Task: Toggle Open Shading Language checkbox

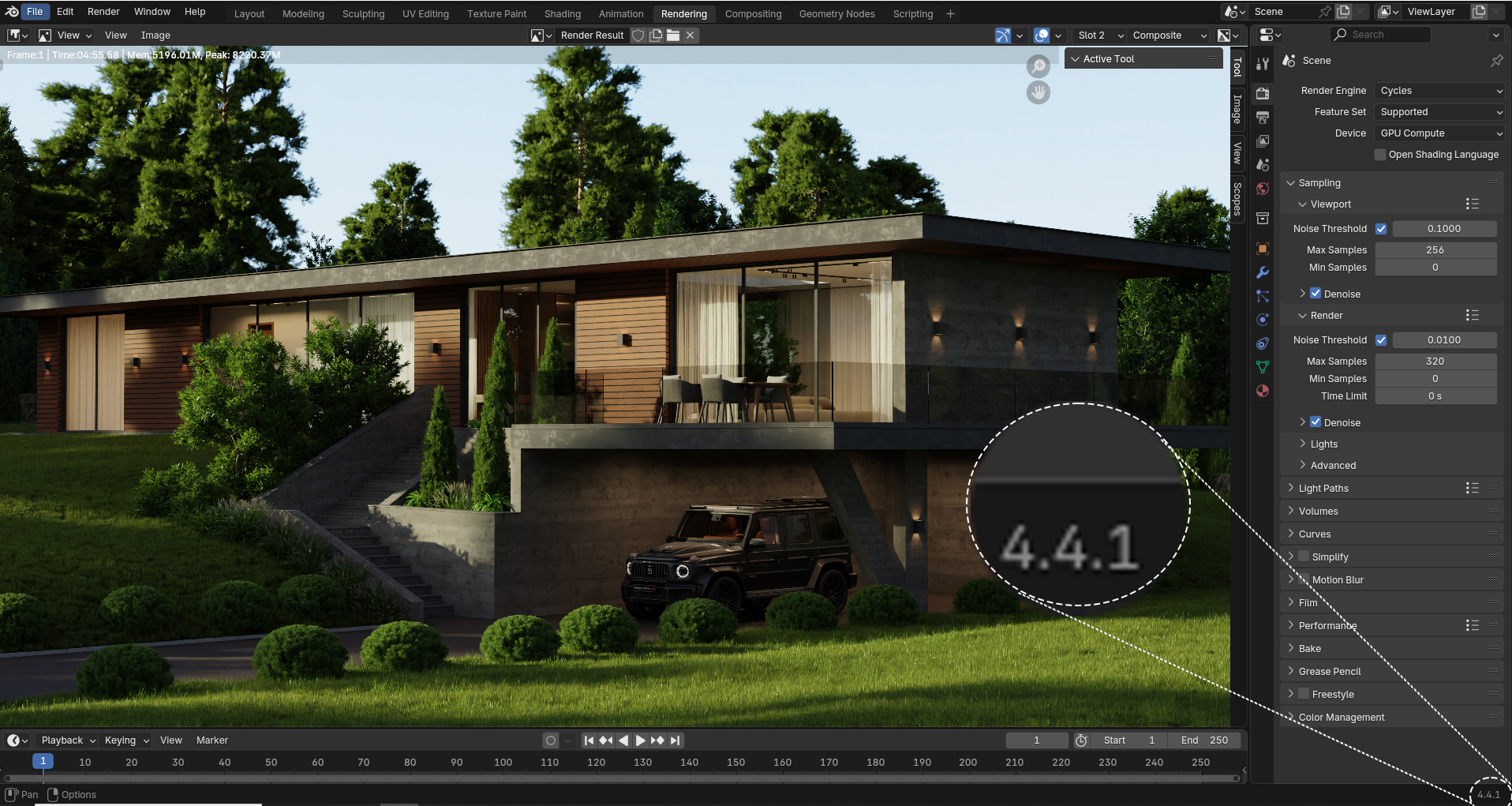Action: (x=1380, y=155)
